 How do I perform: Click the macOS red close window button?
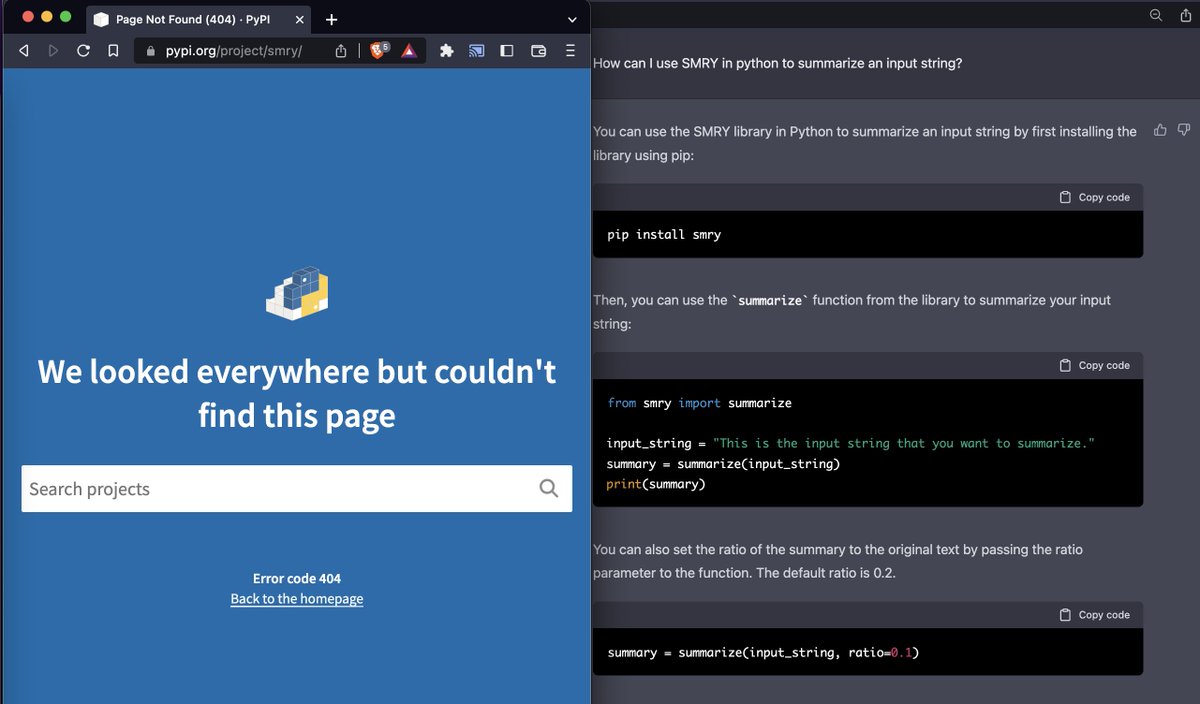pyautogui.click(x=27, y=17)
